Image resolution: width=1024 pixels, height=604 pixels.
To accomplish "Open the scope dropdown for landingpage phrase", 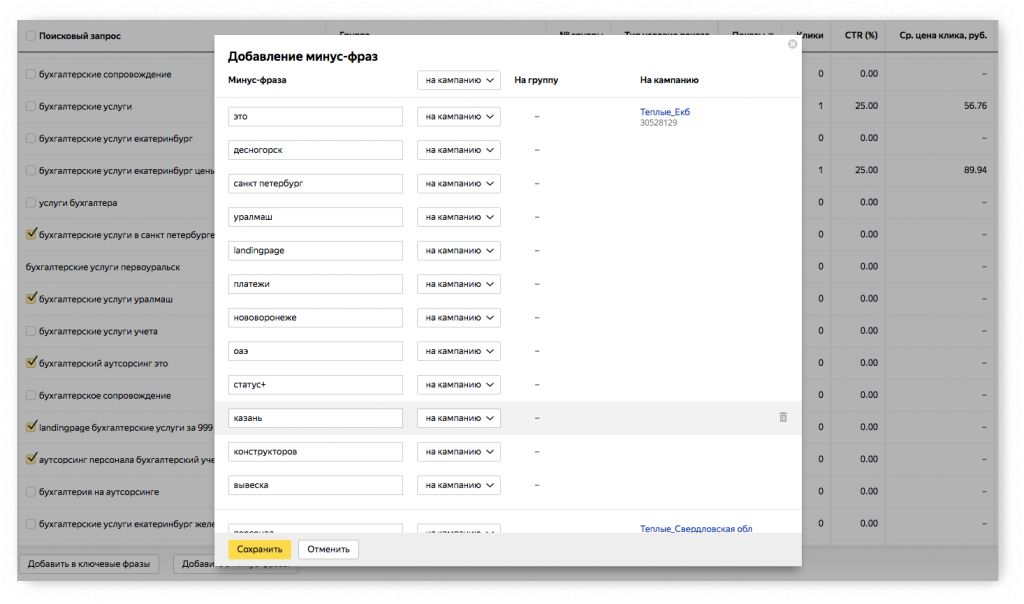I will (458, 250).
